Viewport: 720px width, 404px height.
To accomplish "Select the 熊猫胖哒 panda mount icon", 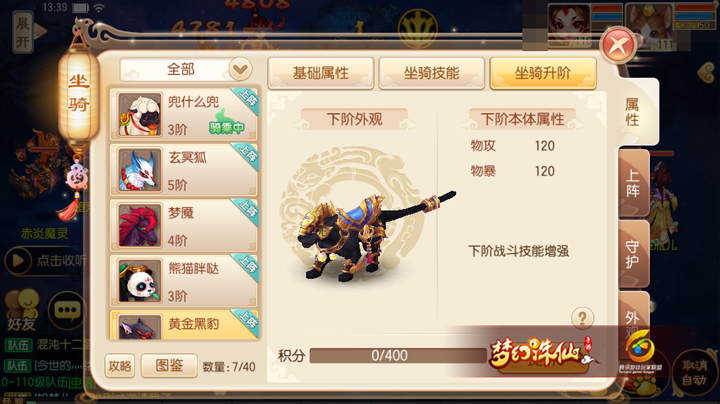I will pos(140,281).
